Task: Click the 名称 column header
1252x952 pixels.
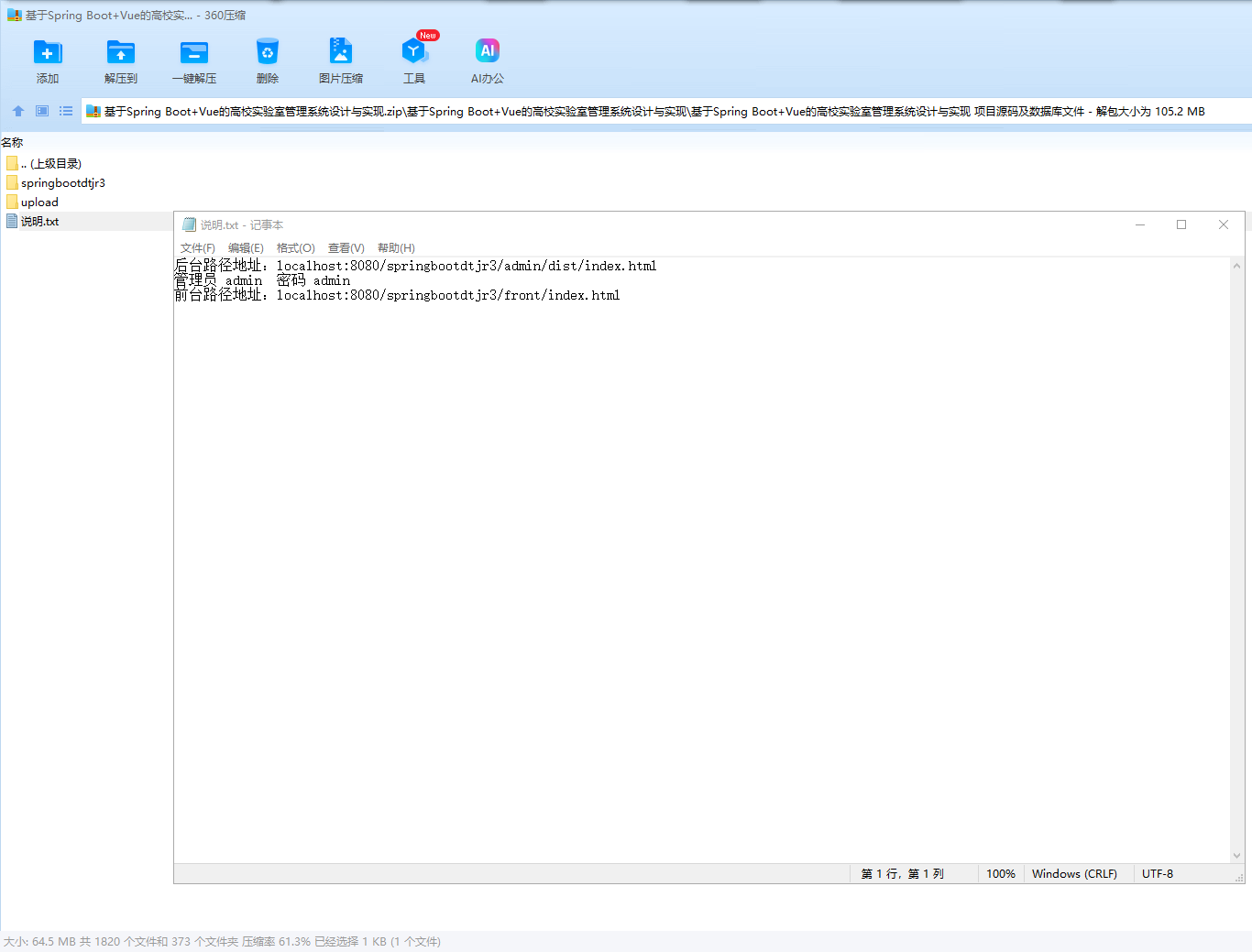Action: click(12, 143)
